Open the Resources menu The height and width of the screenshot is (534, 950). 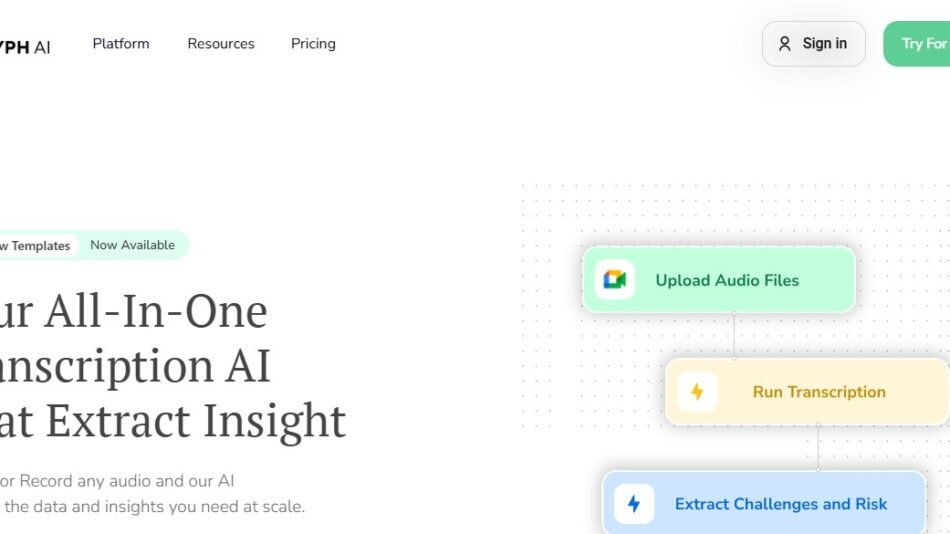pyautogui.click(x=221, y=44)
